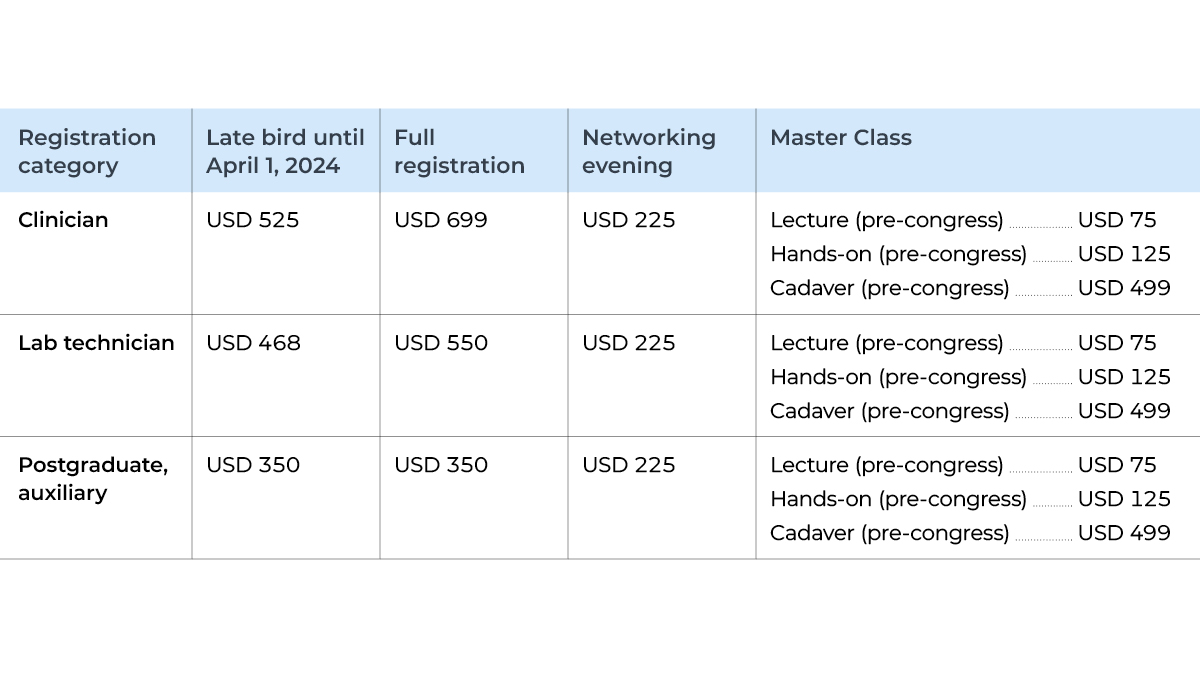Click the Clinician row label

click(63, 220)
